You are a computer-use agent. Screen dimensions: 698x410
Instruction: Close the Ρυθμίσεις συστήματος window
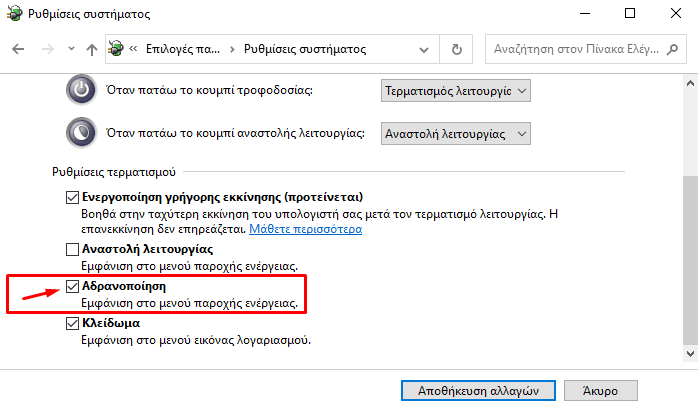tap(676, 13)
